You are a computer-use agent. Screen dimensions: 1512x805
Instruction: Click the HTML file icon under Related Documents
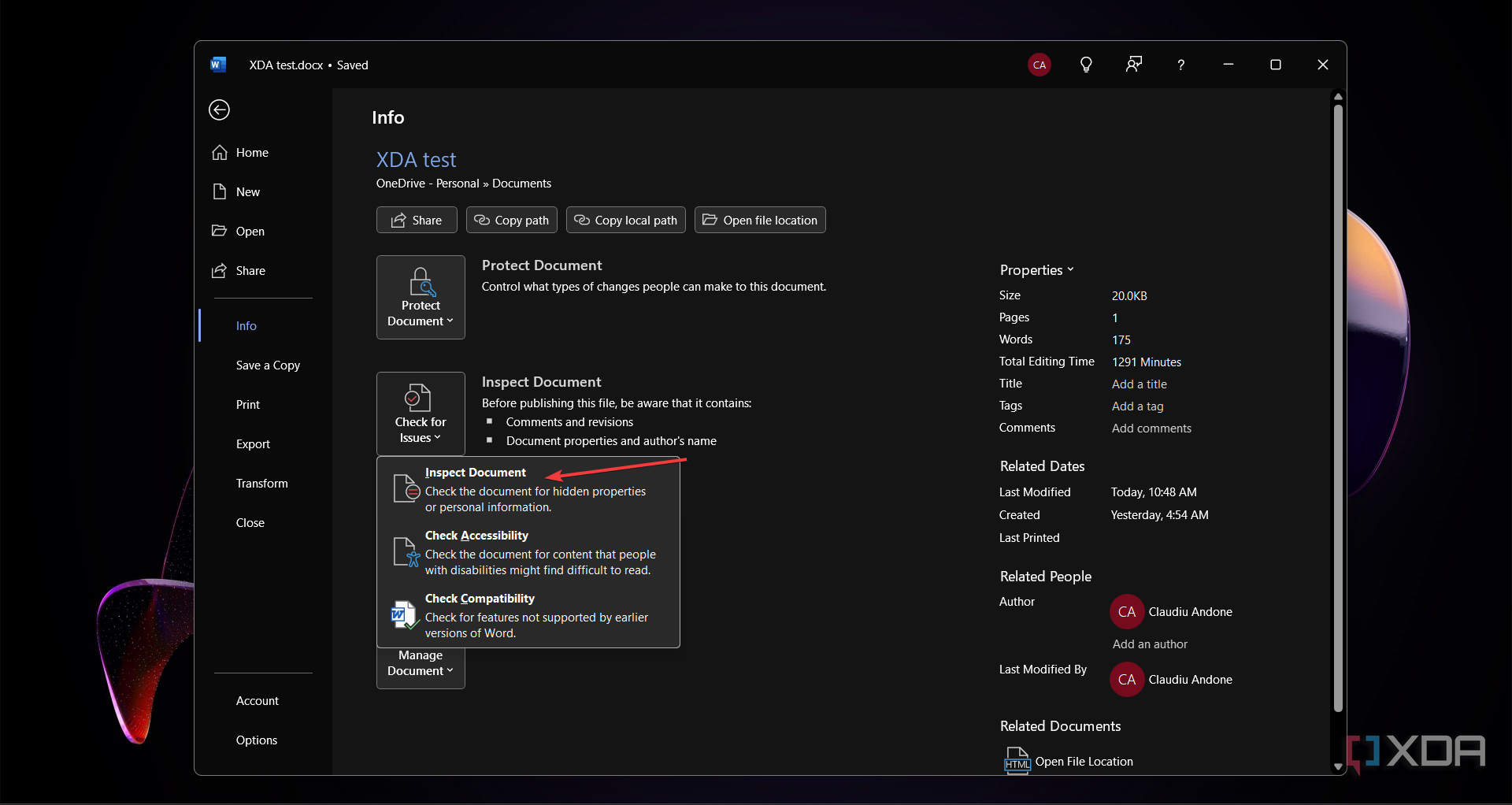(x=1017, y=761)
